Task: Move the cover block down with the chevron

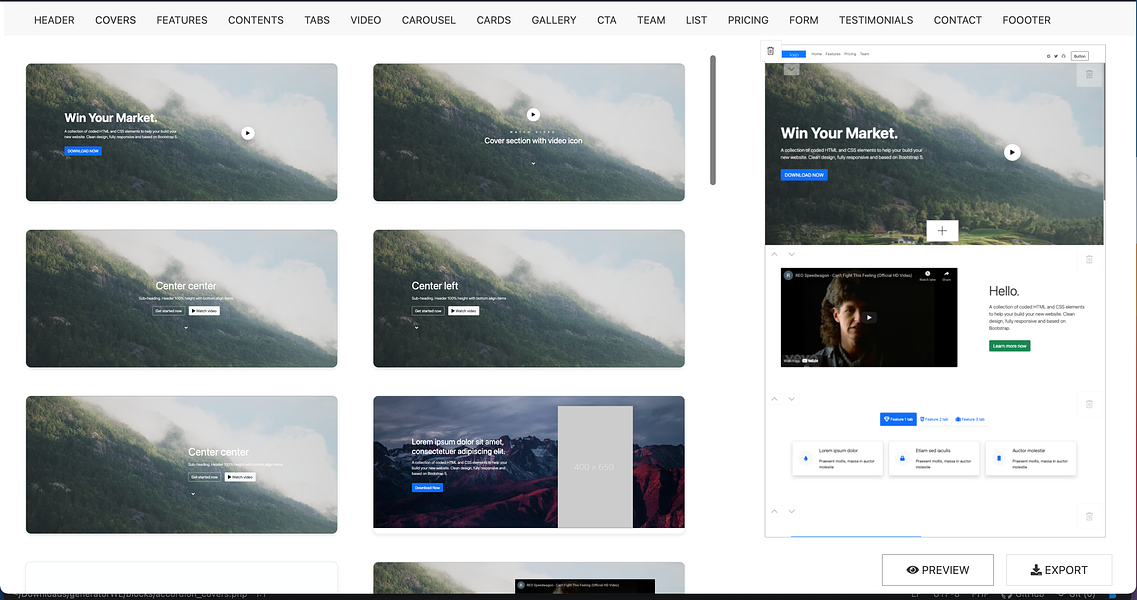Action: tap(792, 69)
